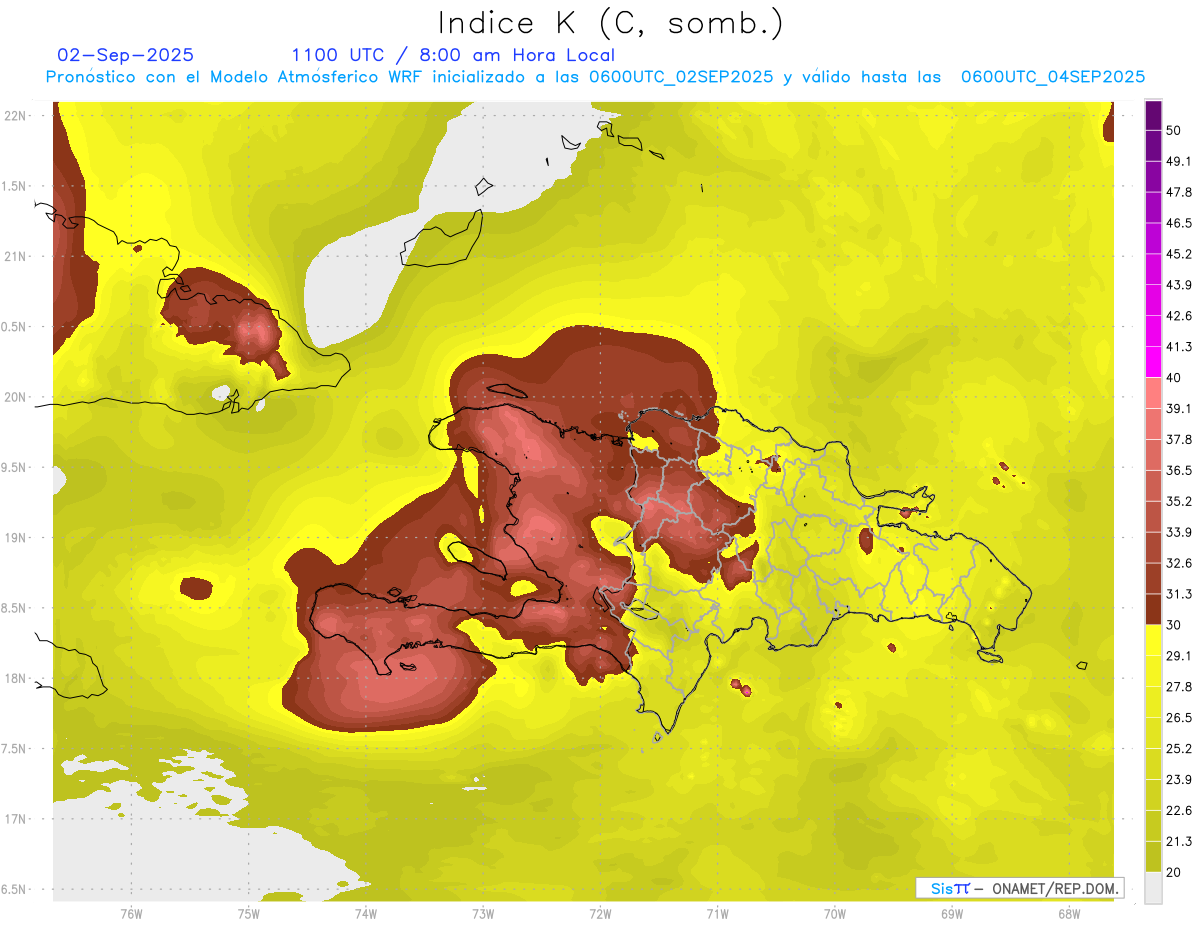1200x927 pixels.
Task: Click the colorbar value '32.6'
Action: tap(1179, 563)
